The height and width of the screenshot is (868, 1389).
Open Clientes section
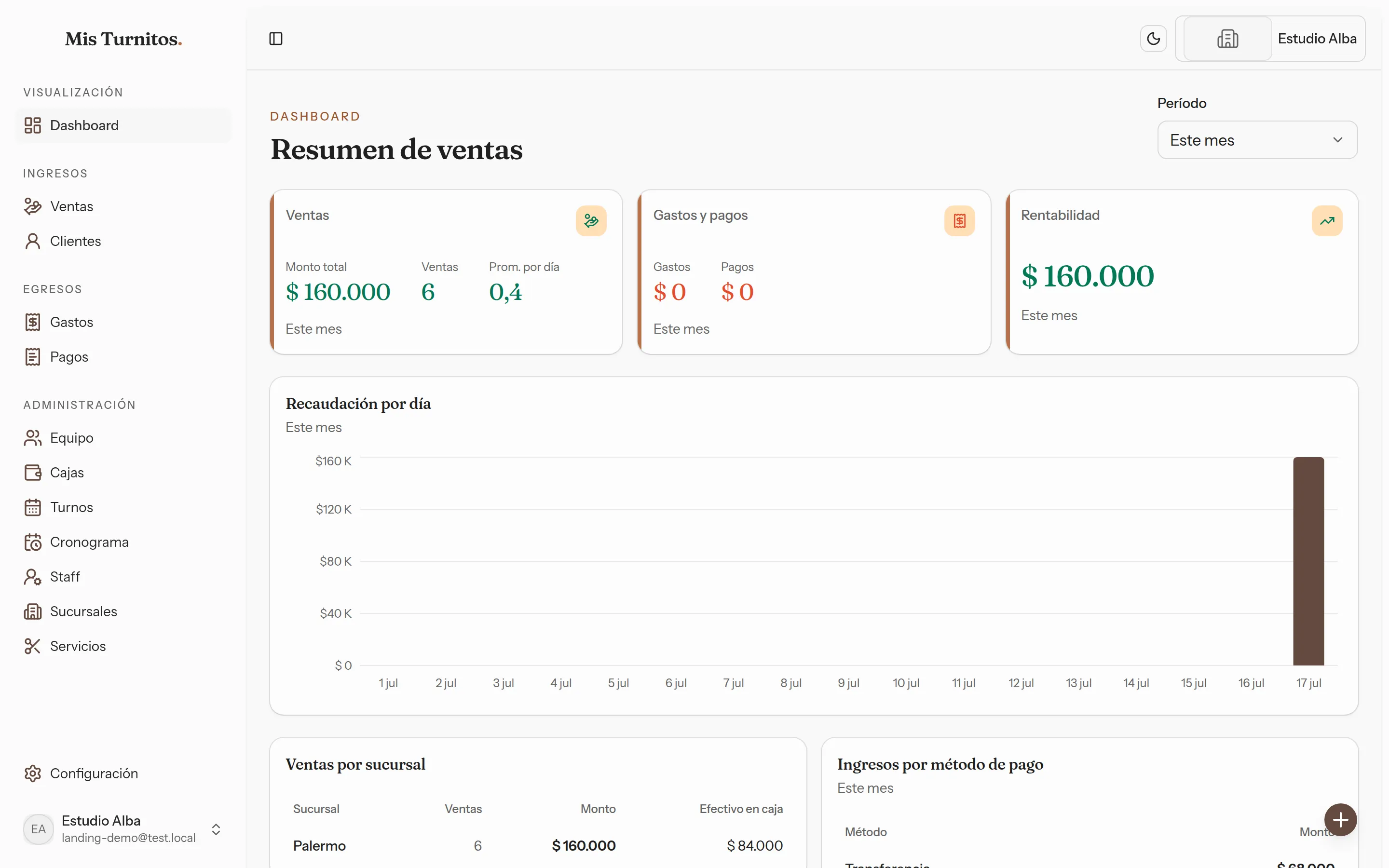point(124,241)
